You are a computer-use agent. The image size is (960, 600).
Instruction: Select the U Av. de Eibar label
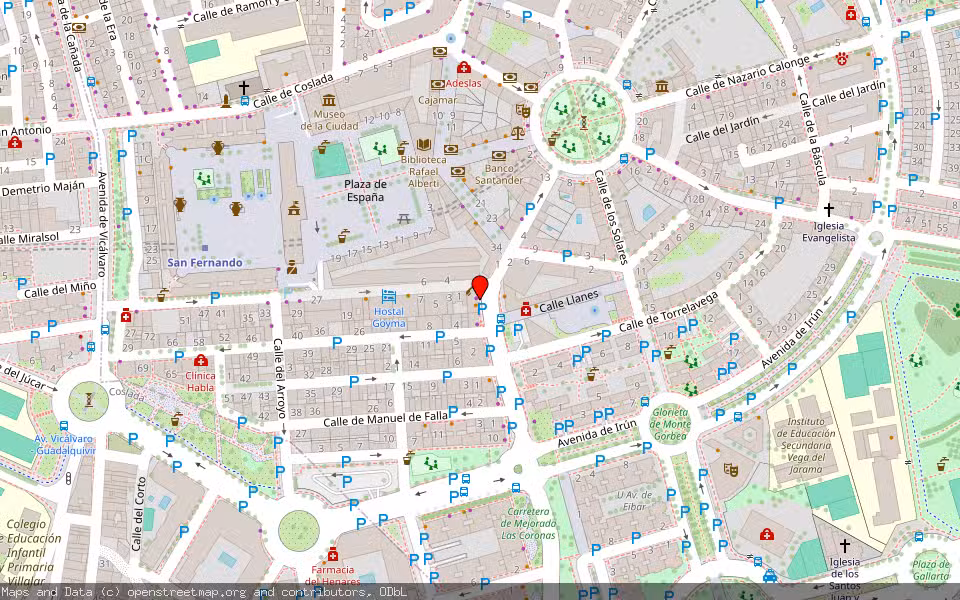(634, 500)
